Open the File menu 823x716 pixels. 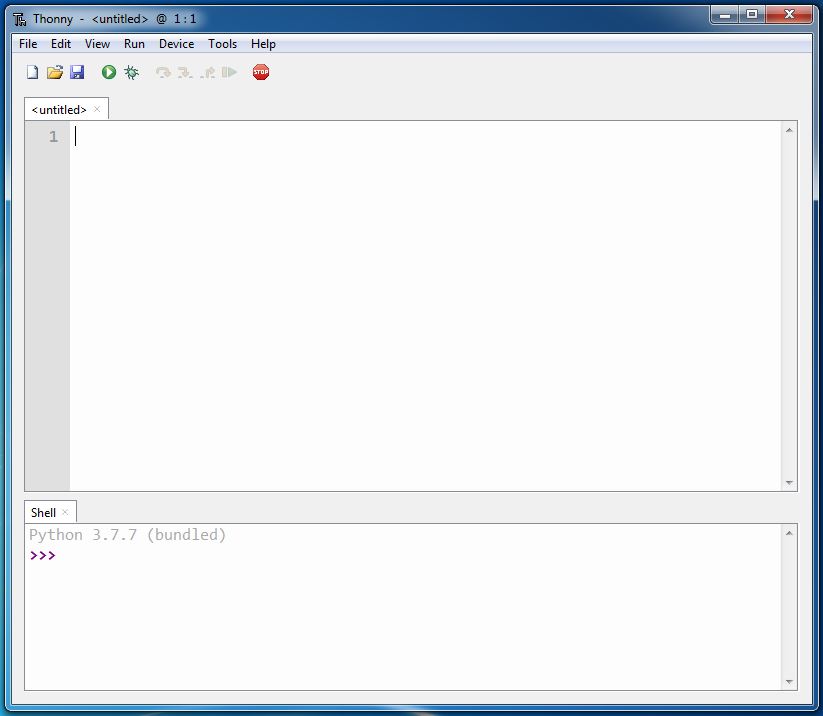coord(28,44)
